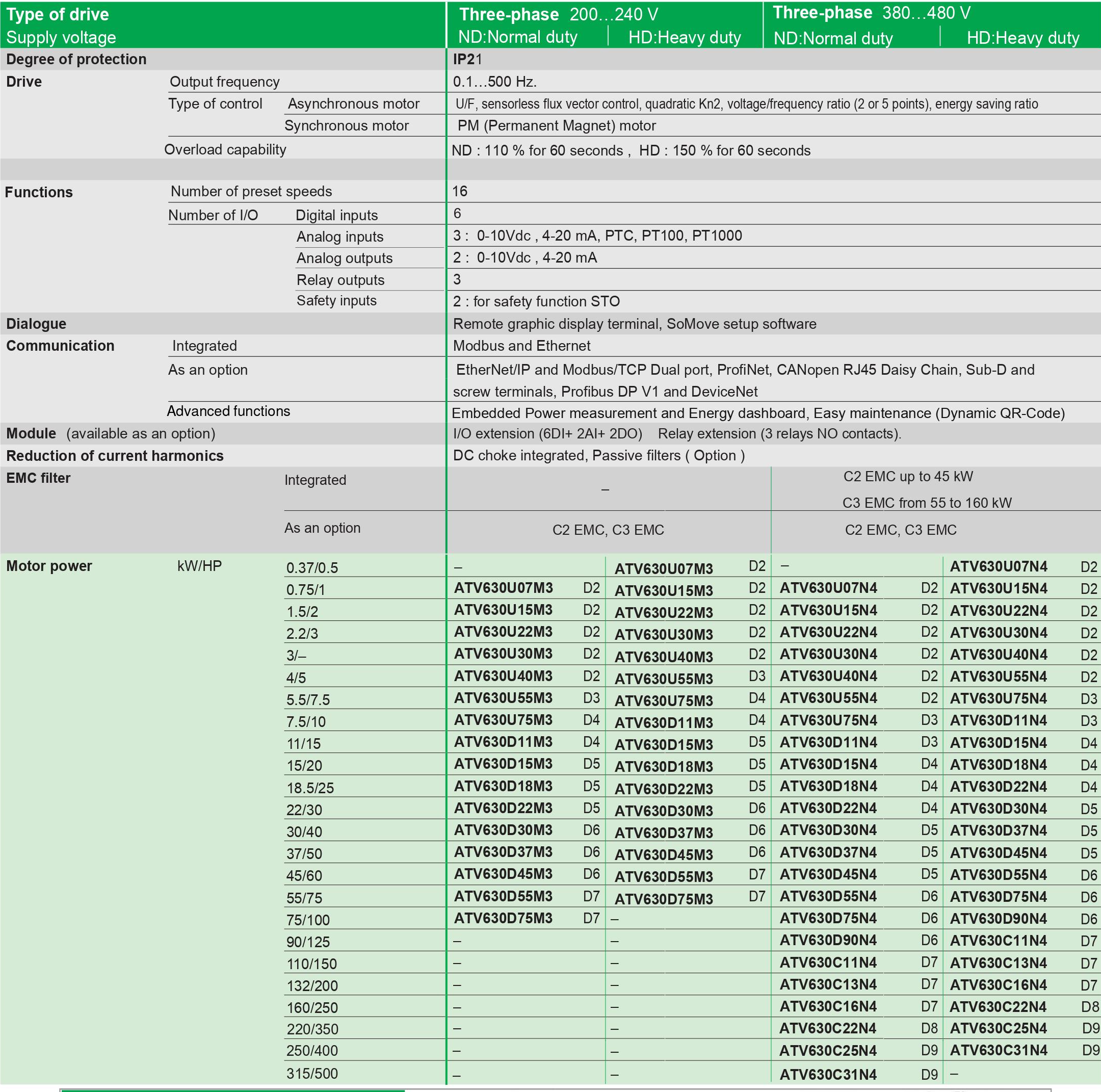Select 'C2 EMC up to 45 kW' text

pos(908,477)
